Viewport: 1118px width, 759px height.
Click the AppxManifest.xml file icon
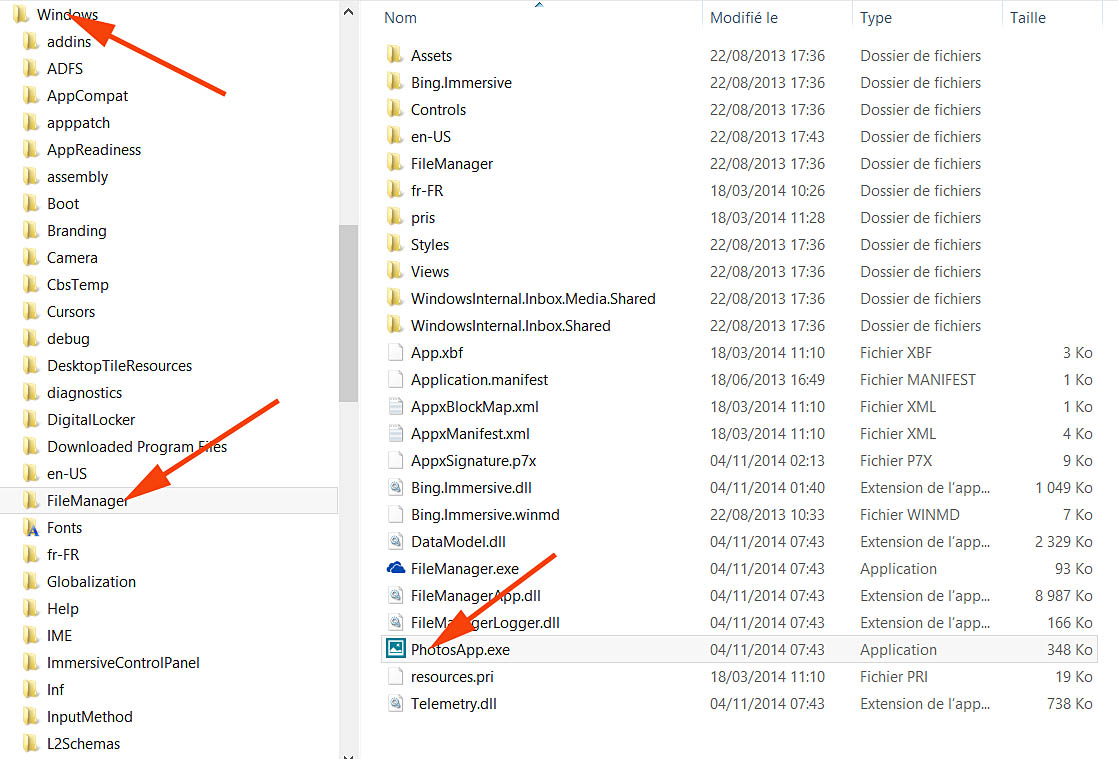tap(396, 433)
